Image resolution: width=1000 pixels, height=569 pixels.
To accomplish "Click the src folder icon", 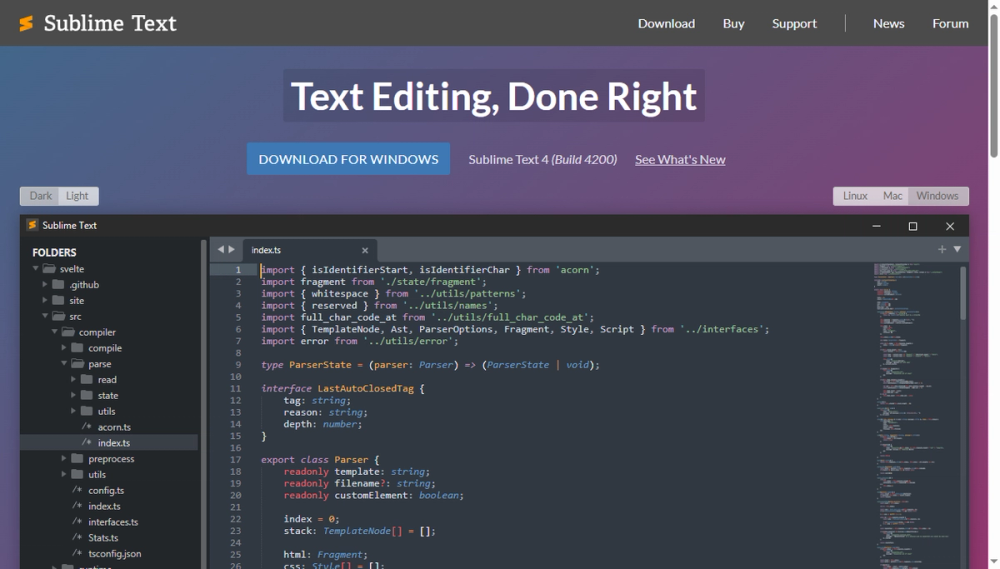I will pyautogui.click(x=59, y=316).
